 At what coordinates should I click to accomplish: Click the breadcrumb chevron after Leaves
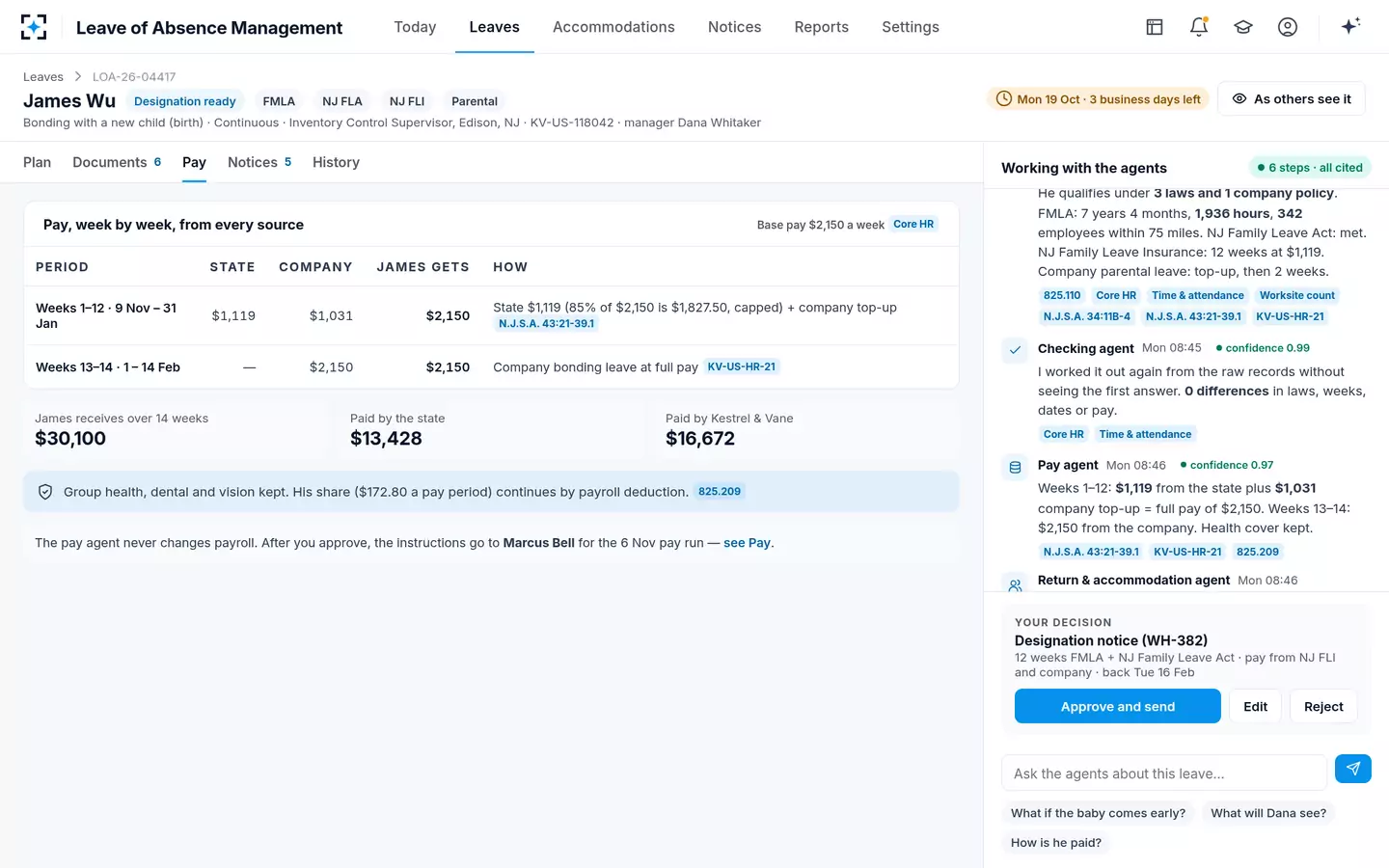click(78, 77)
